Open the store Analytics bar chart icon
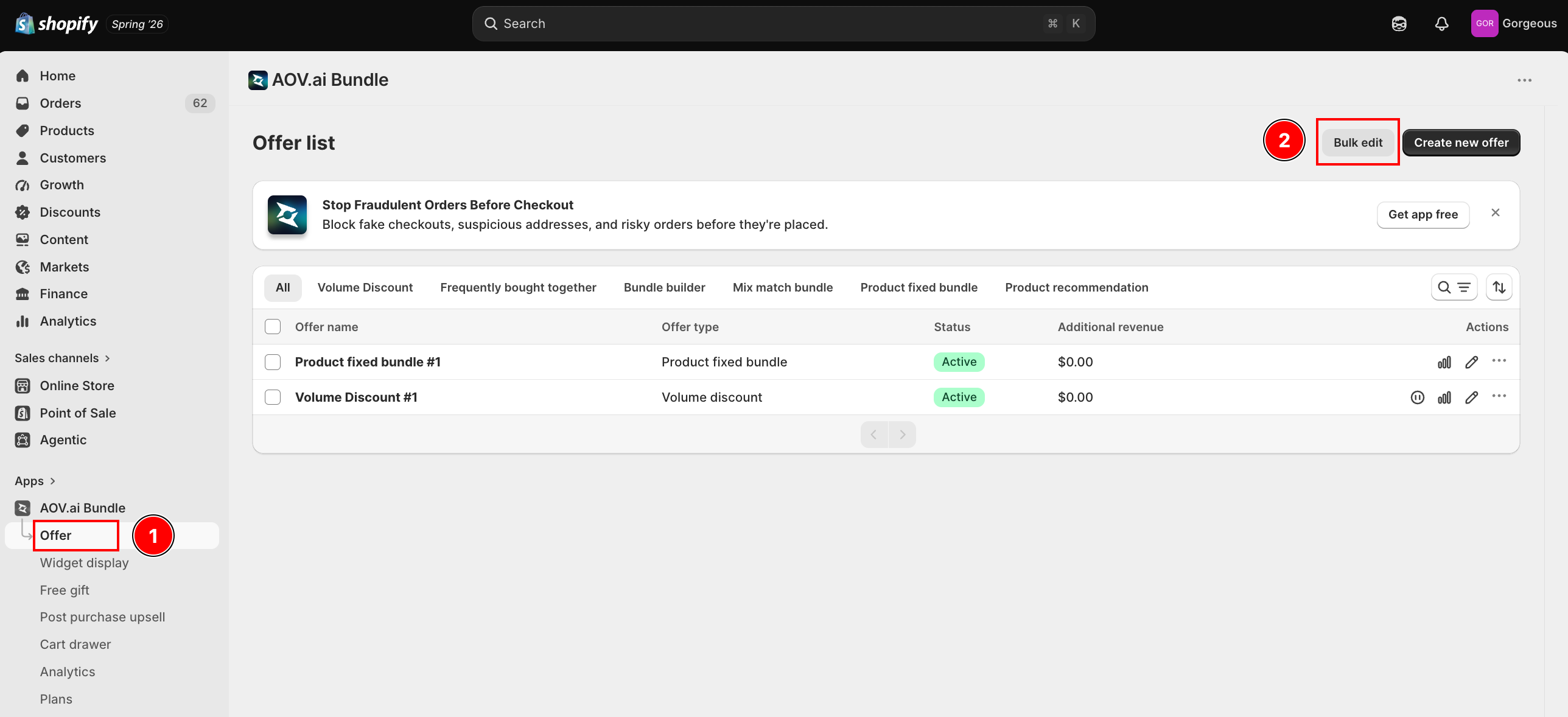 [x=23, y=321]
